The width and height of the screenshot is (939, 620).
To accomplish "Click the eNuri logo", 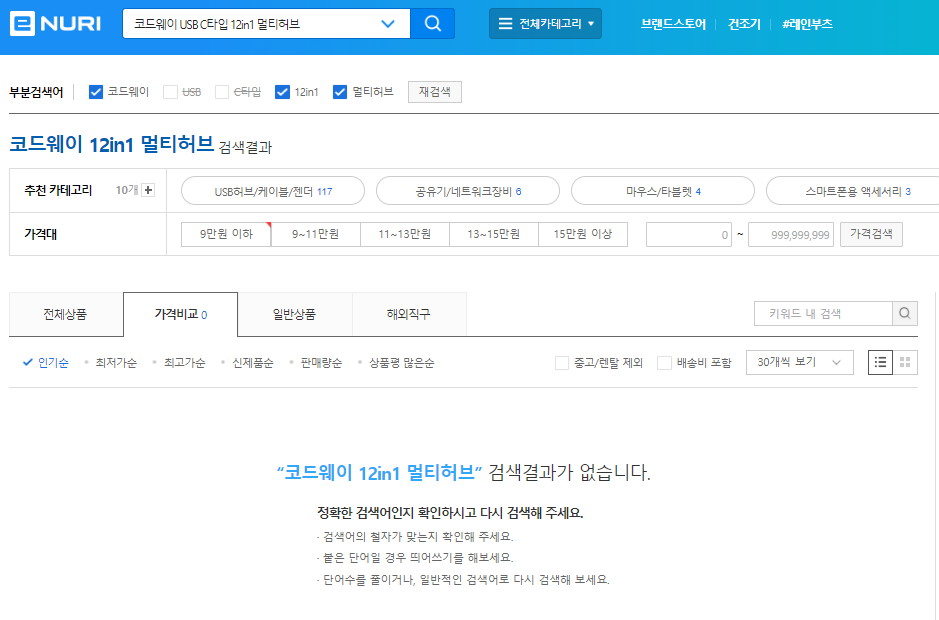I will [55, 24].
